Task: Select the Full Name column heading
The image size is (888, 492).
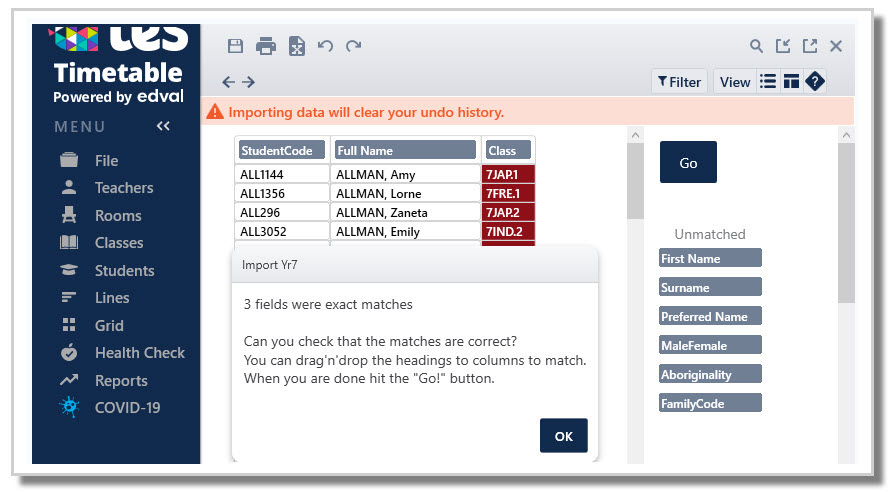Action: (x=405, y=151)
